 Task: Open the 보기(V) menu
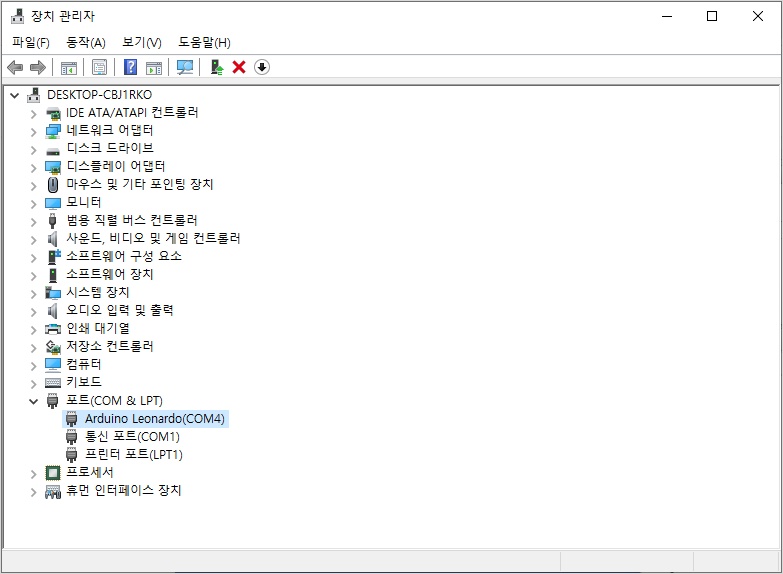pos(142,42)
